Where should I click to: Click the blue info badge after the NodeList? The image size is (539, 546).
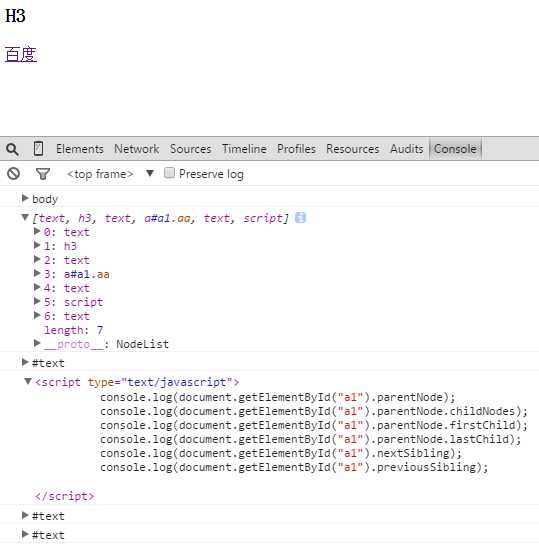pyautogui.click(x=300, y=218)
